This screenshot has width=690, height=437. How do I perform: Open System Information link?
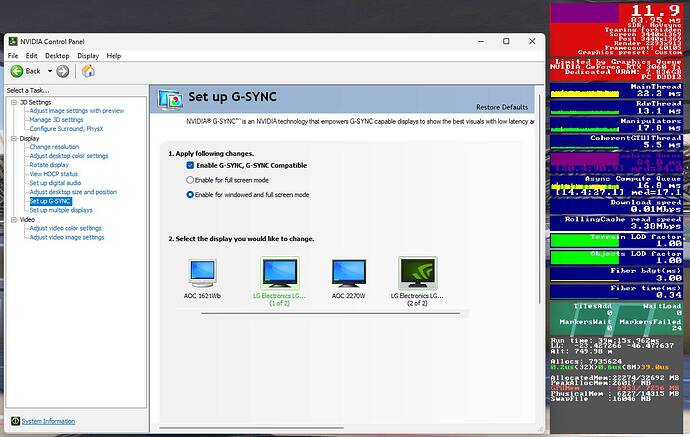click(48, 421)
